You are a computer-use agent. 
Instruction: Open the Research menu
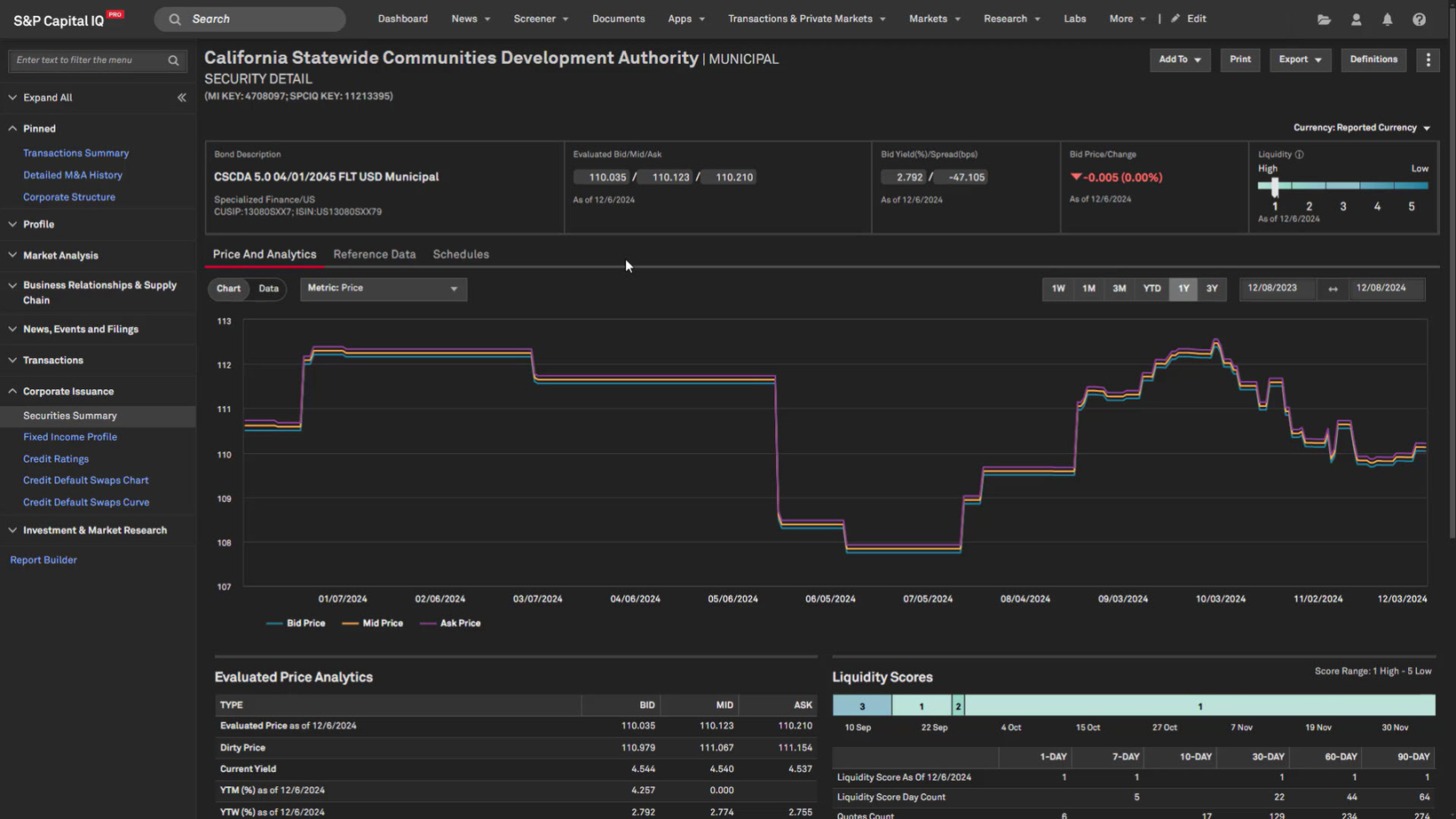(x=1012, y=19)
